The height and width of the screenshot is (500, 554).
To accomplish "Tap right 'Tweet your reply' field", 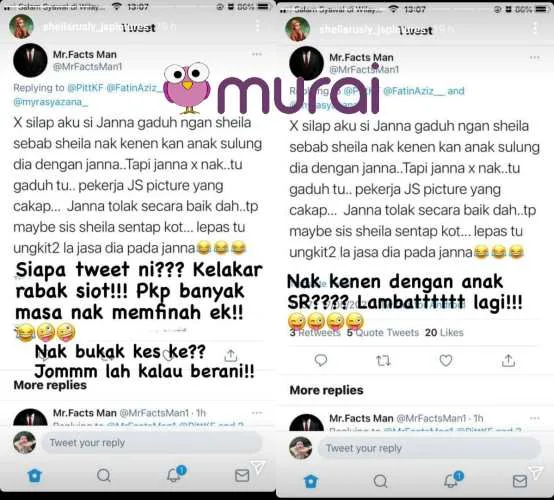I will 429,448.
